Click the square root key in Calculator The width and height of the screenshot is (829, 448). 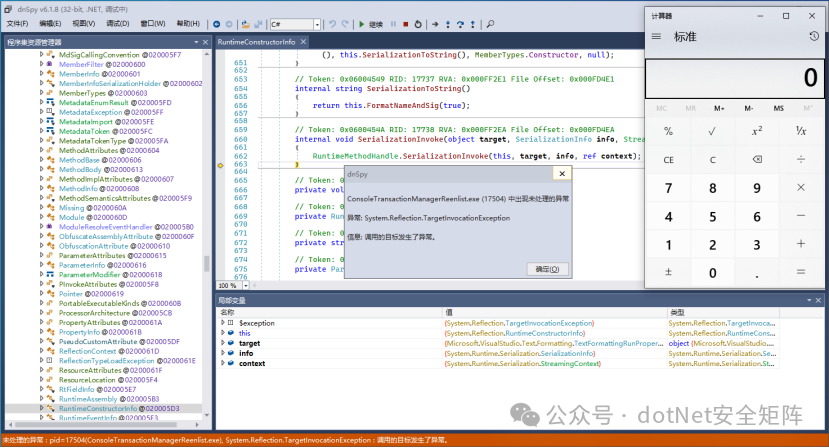tap(712, 131)
